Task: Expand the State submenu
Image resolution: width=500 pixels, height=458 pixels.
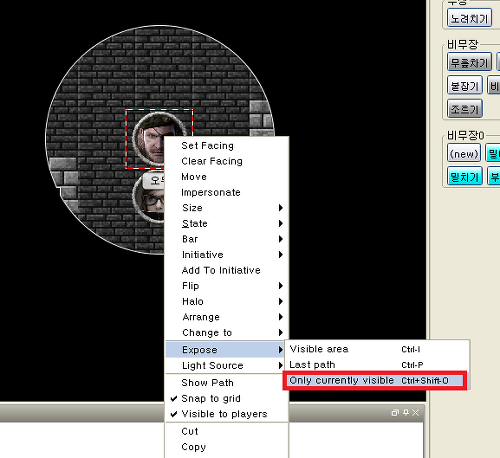Action: [x=227, y=223]
